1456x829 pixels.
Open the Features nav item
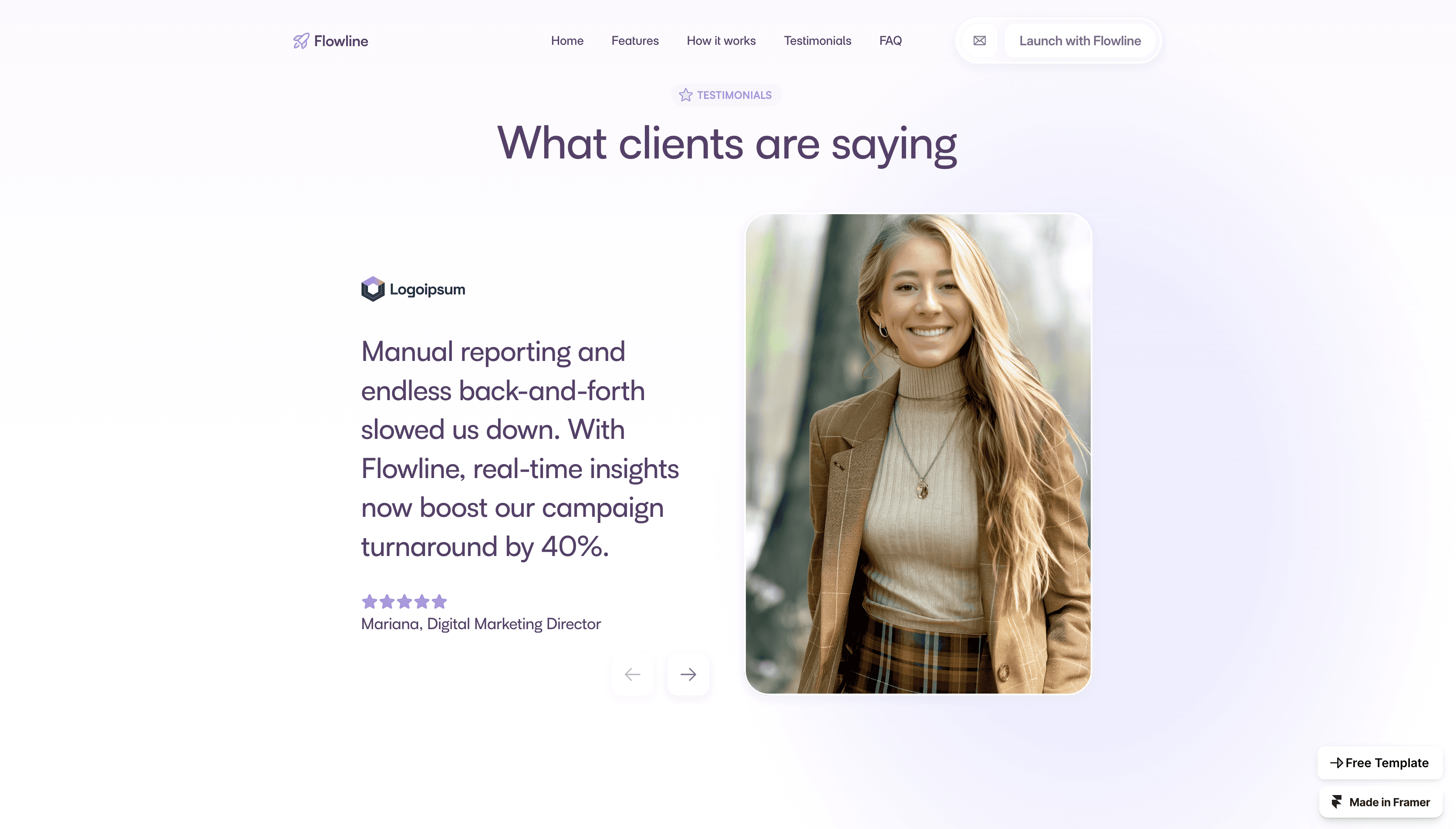[x=635, y=41]
